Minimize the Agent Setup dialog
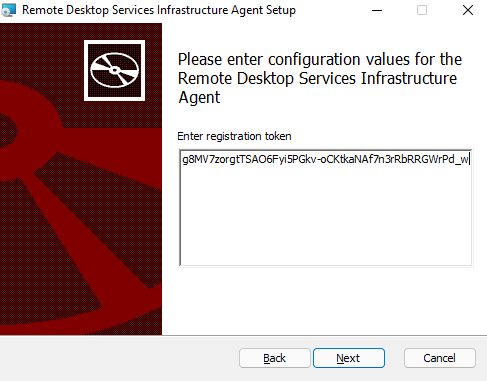 [x=377, y=10]
